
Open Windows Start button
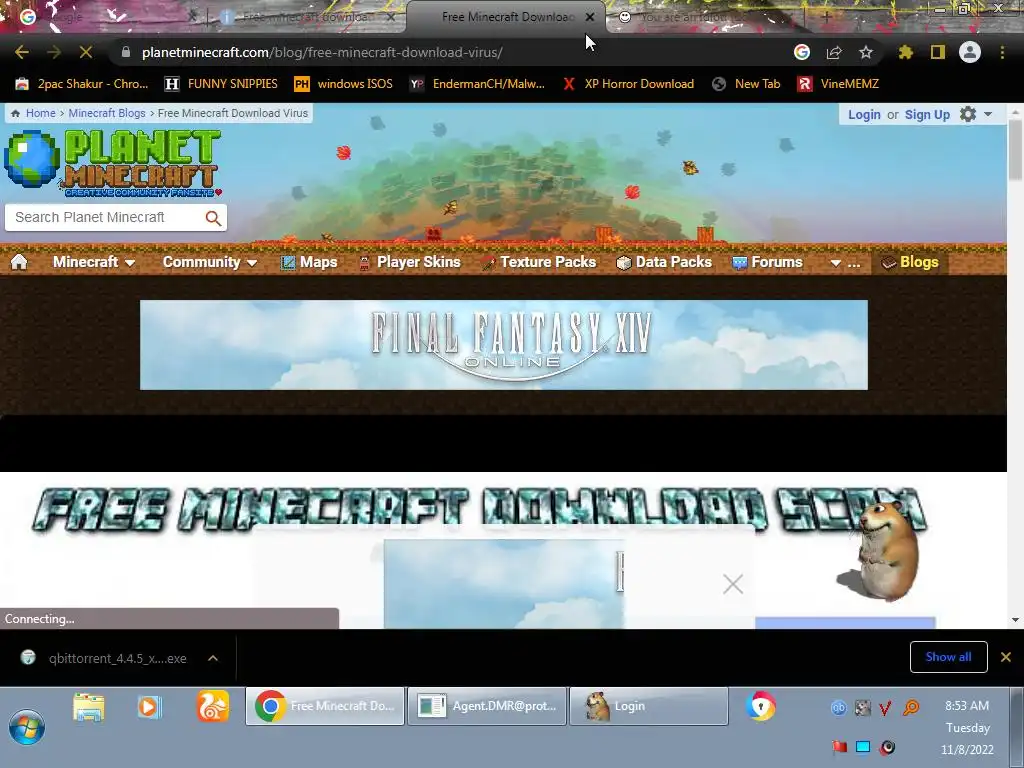(27, 727)
